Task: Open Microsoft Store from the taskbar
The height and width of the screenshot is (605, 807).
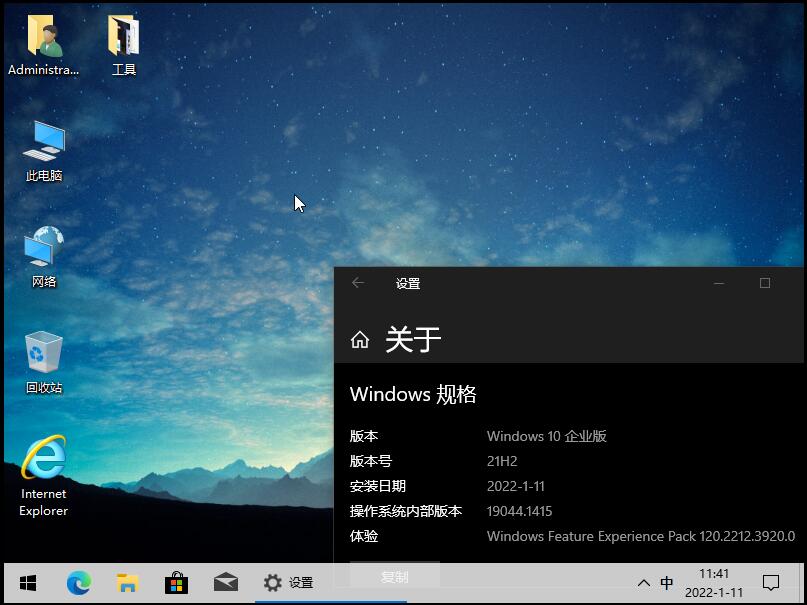Action: (176, 582)
